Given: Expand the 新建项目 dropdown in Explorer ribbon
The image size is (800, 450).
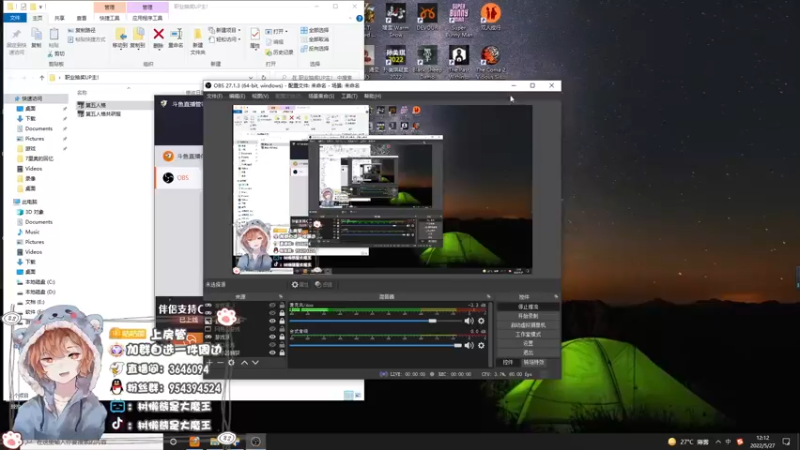Looking at the screenshot, I should tap(239, 30).
